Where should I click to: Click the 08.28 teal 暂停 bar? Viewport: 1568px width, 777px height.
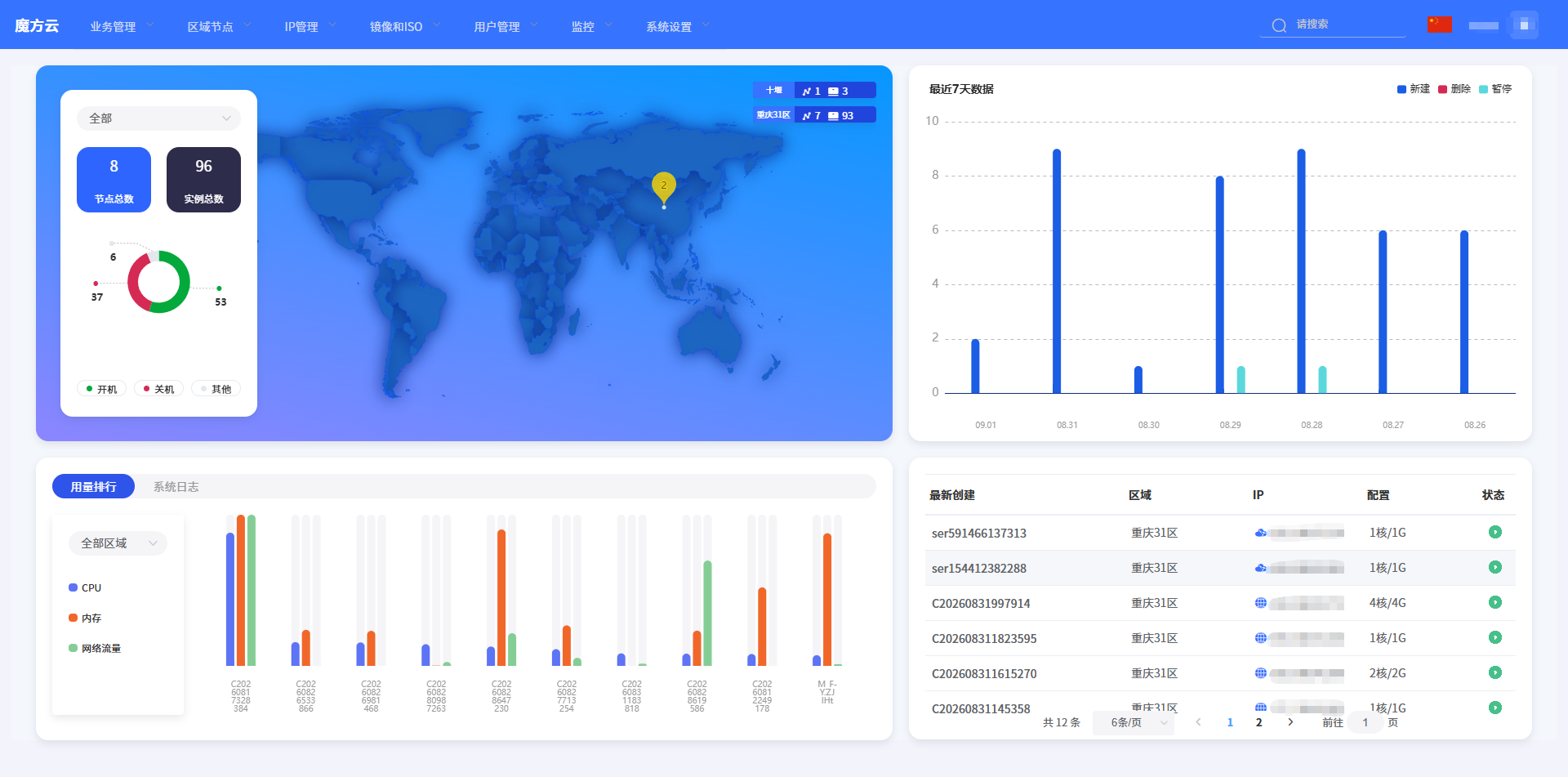[x=1322, y=379]
